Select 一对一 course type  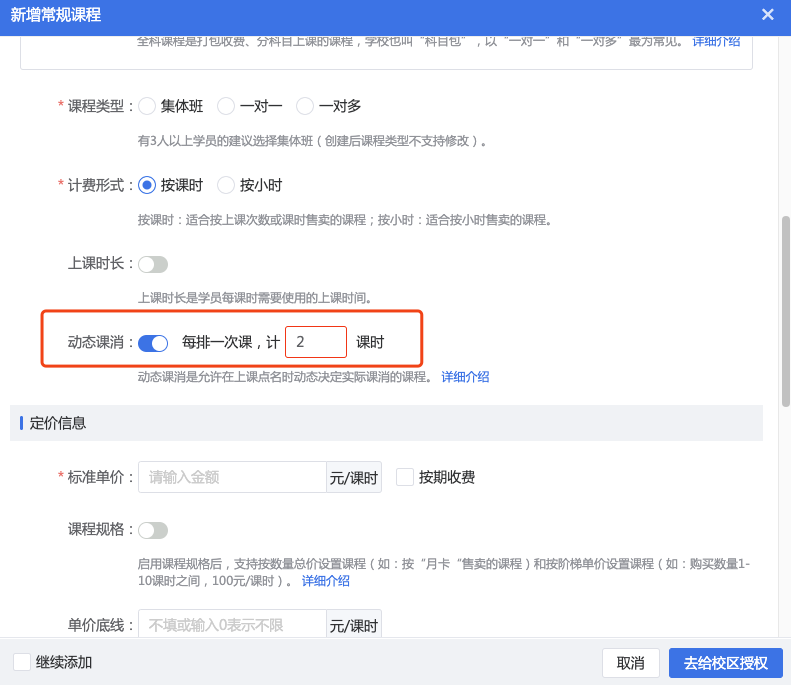coord(226,106)
